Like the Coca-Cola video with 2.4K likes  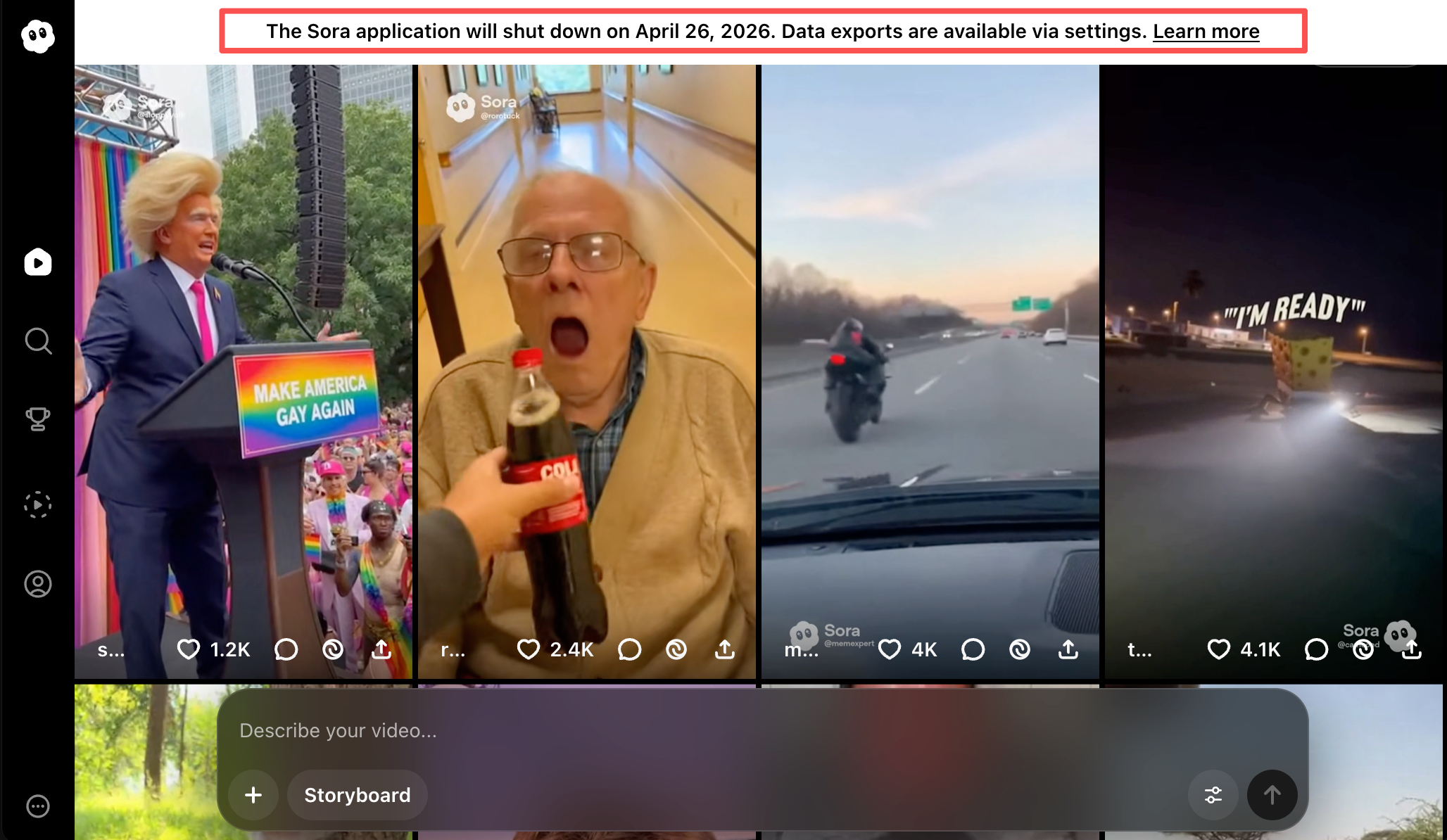[x=528, y=649]
